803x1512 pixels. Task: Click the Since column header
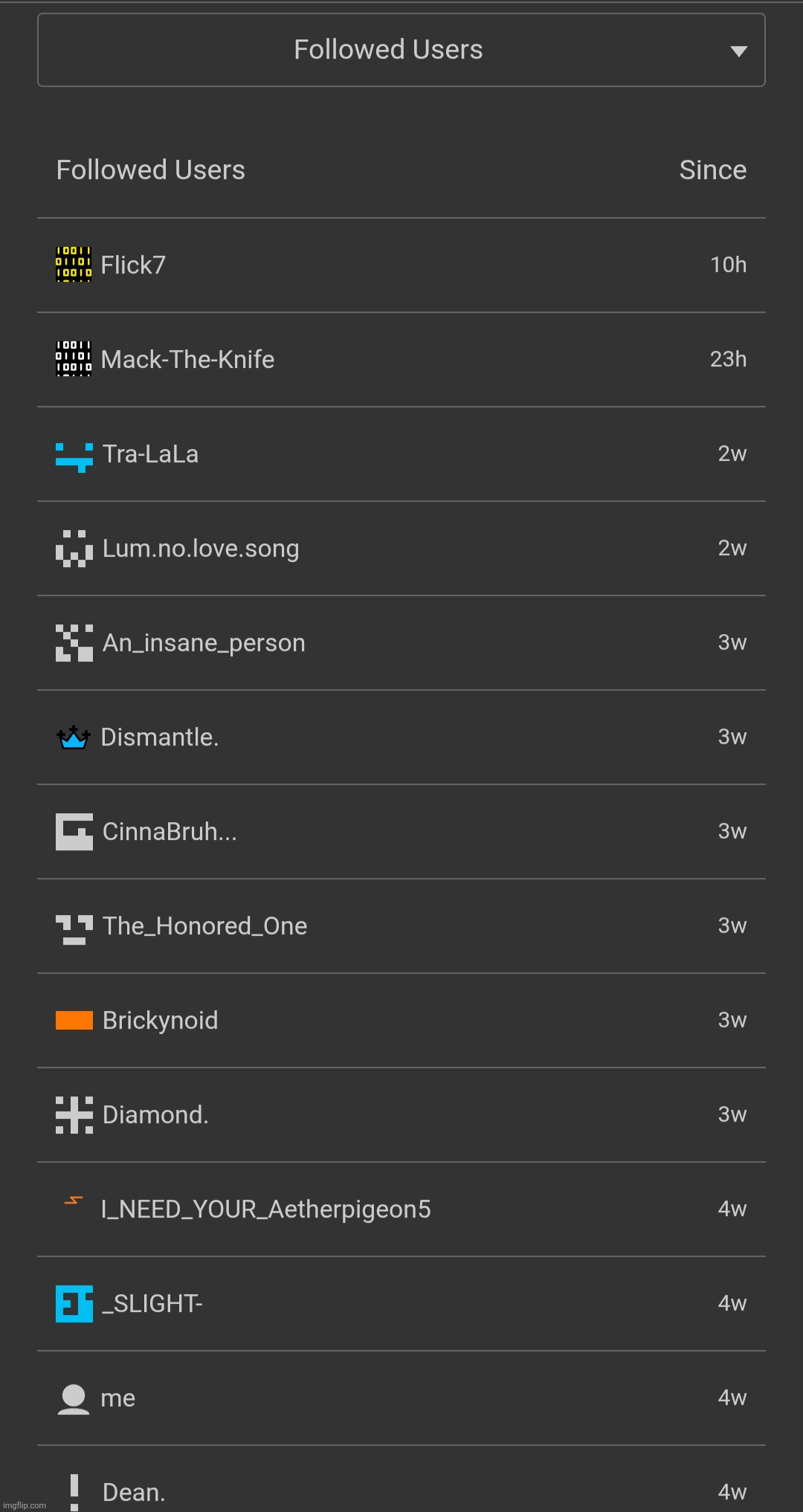[x=712, y=170]
